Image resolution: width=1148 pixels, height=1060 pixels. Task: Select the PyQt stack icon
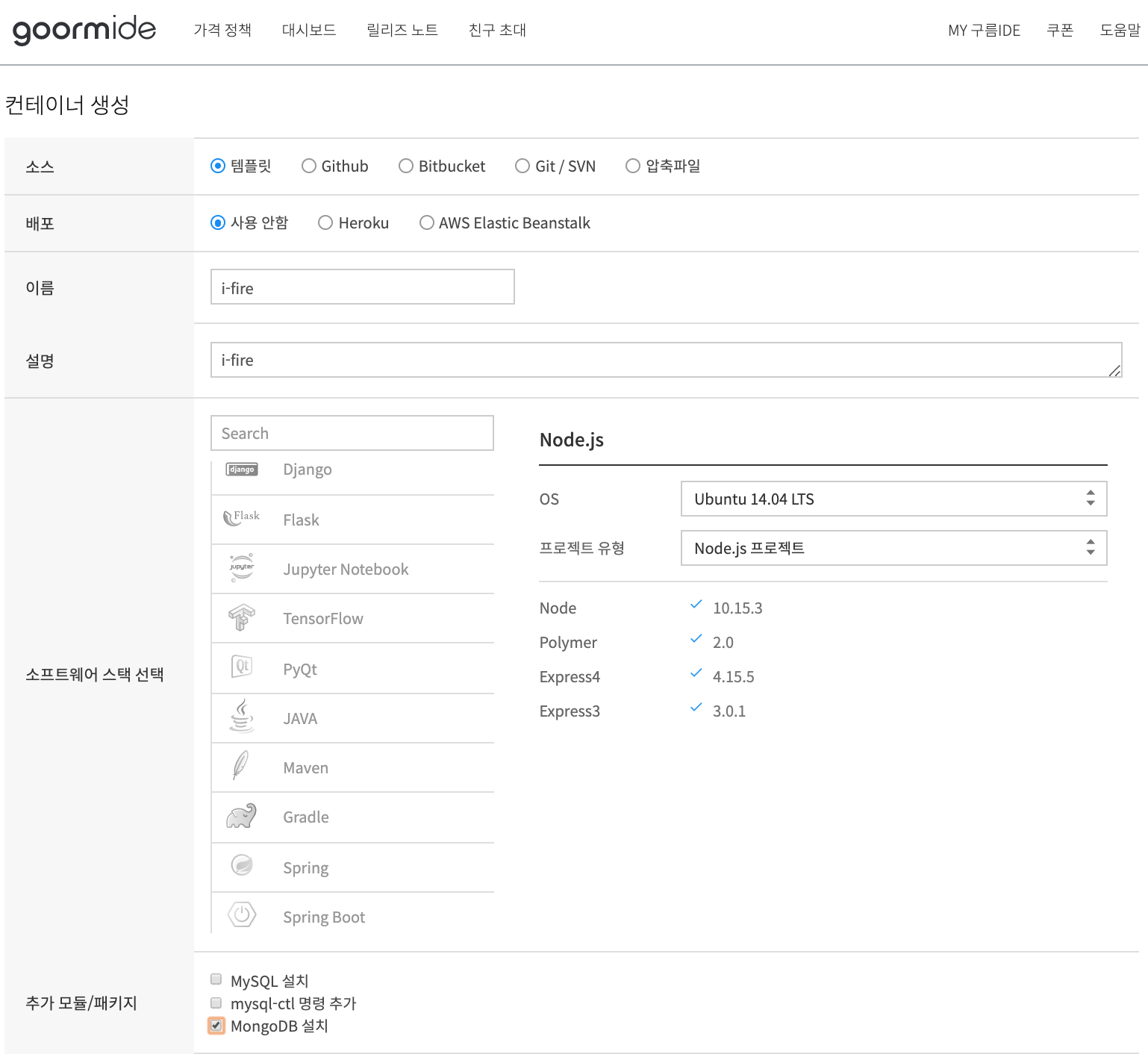(242, 666)
